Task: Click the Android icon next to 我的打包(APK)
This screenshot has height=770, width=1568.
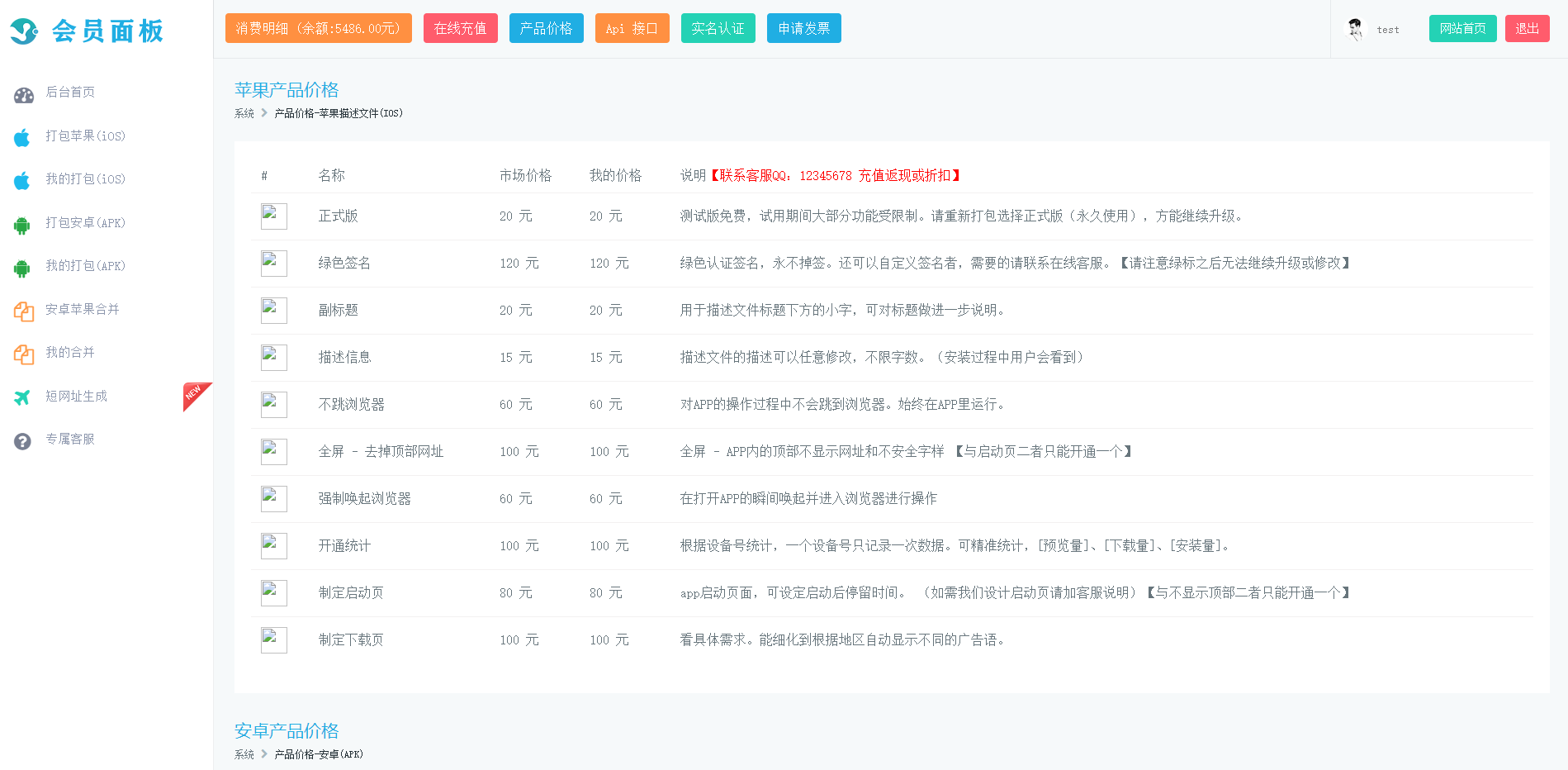Action: coord(22,268)
